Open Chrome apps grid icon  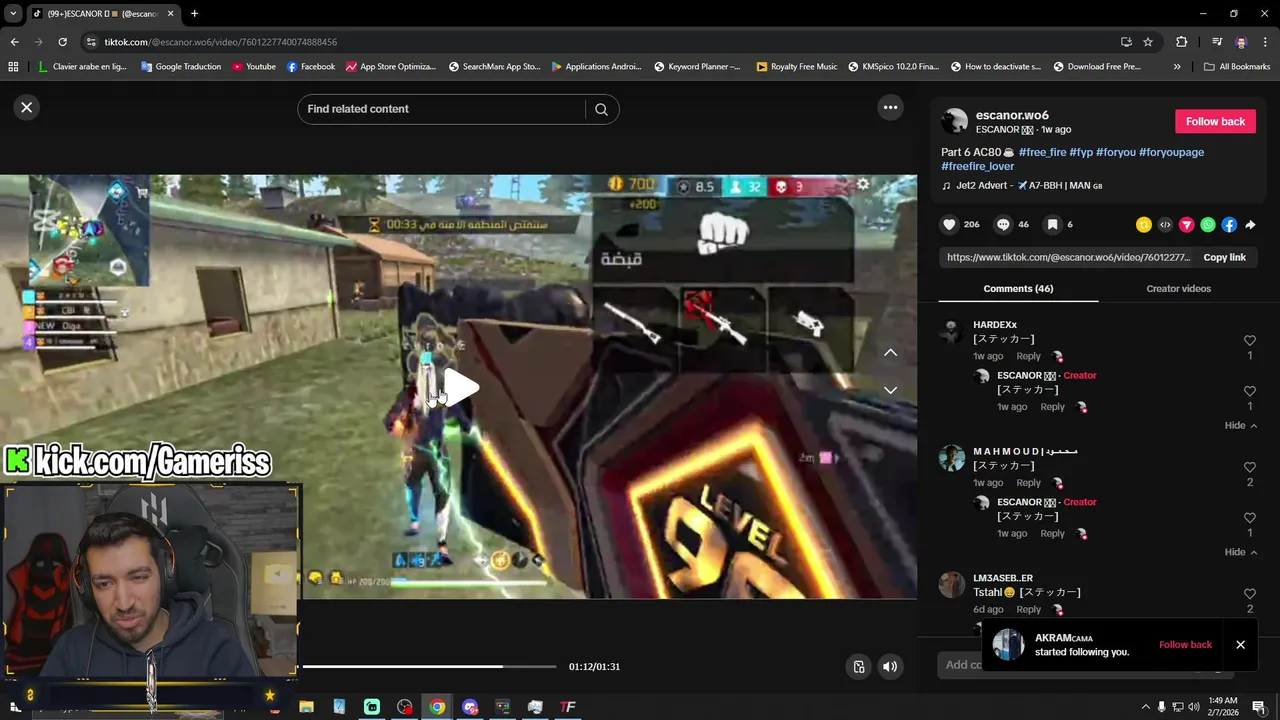click(13, 67)
